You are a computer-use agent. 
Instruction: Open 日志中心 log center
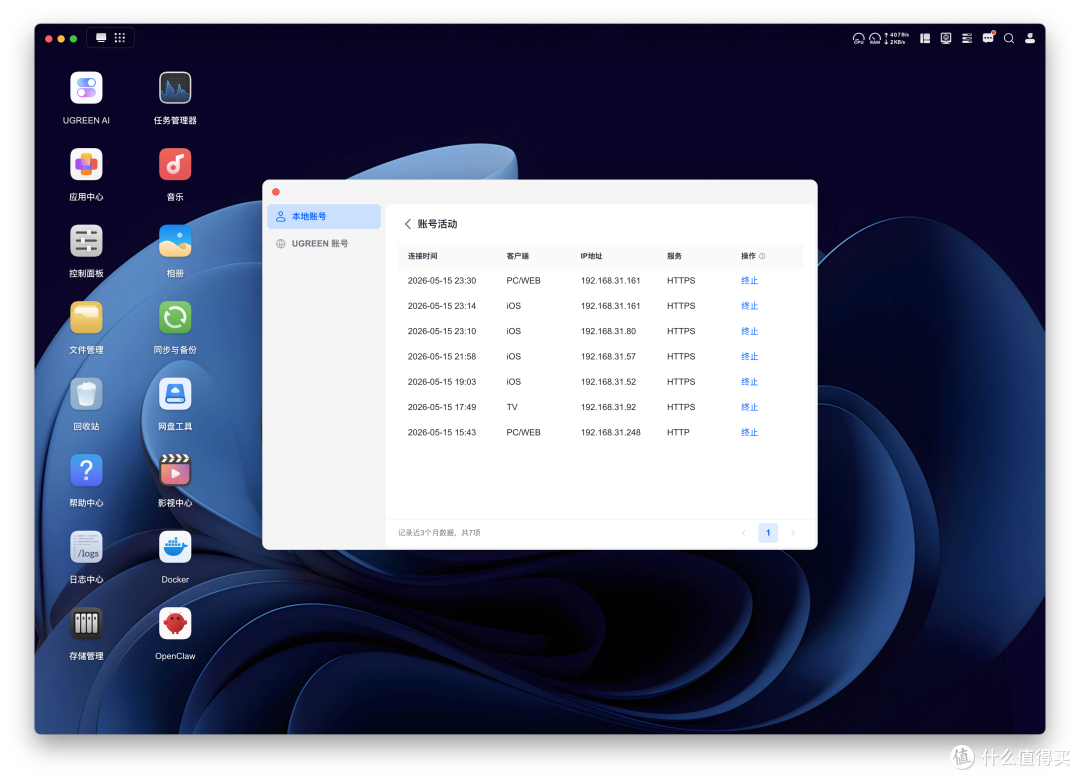(x=86, y=547)
